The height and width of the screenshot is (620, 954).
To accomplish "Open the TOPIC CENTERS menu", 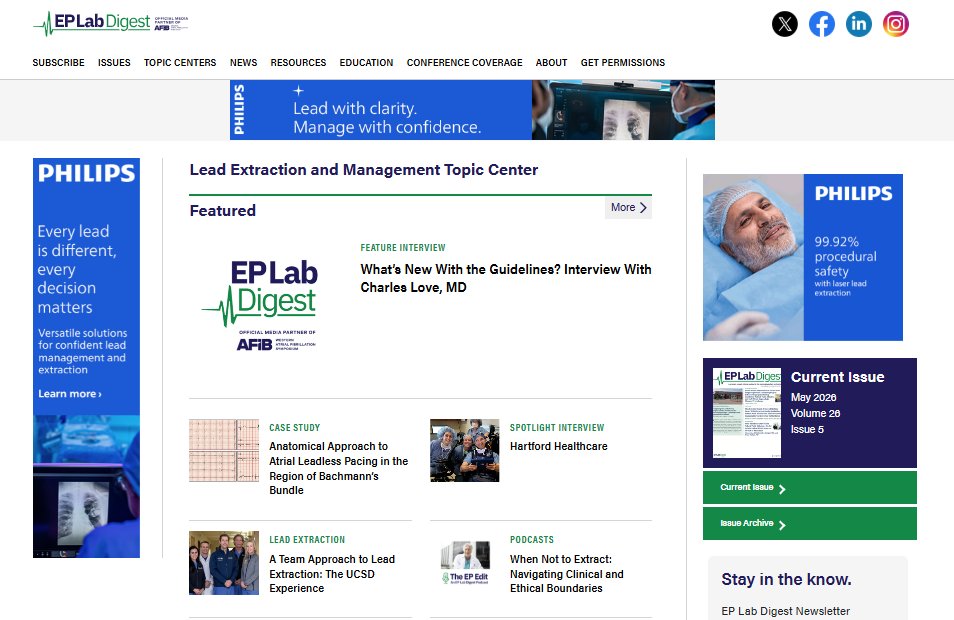I will [x=180, y=63].
